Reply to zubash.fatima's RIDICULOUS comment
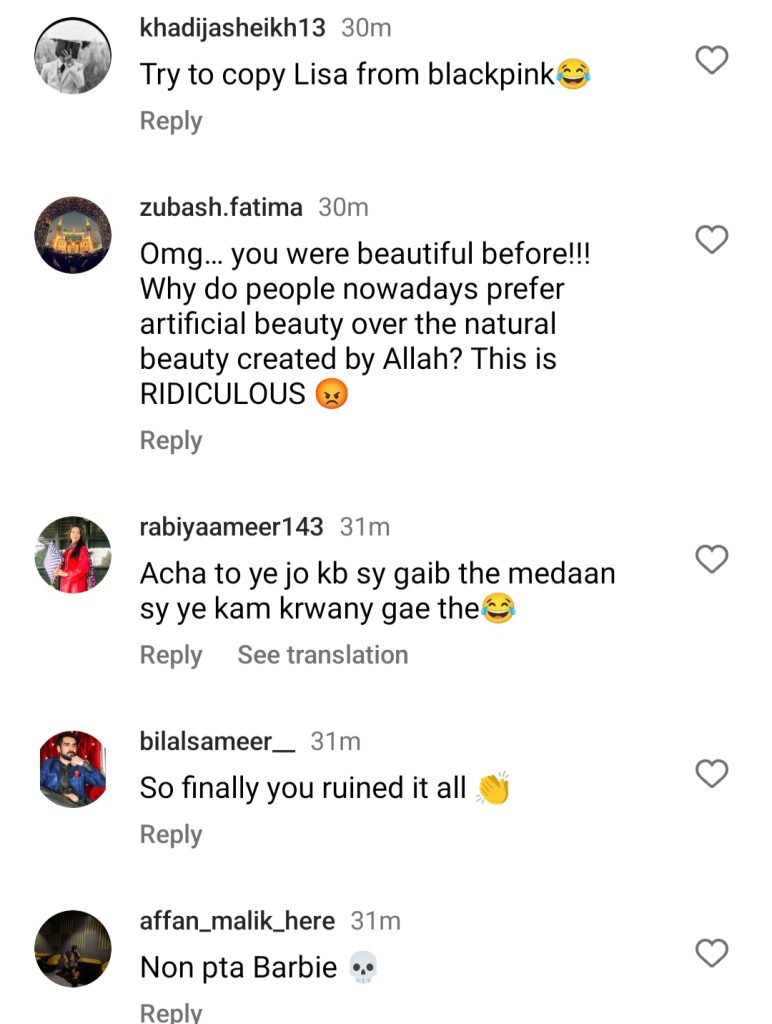 171,441
